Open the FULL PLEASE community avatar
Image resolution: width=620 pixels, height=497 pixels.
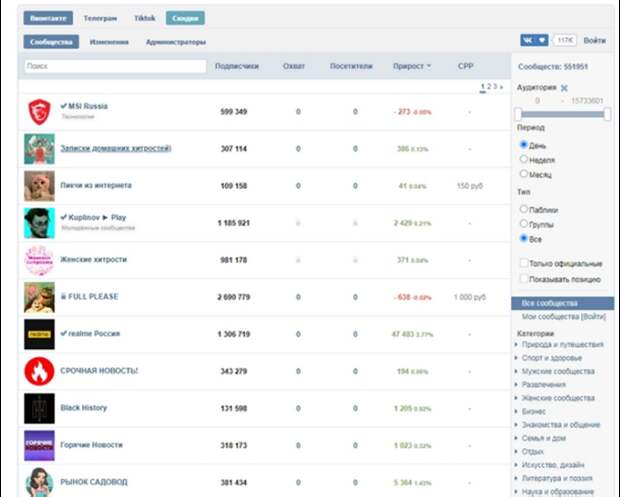click(x=39, y=297)
